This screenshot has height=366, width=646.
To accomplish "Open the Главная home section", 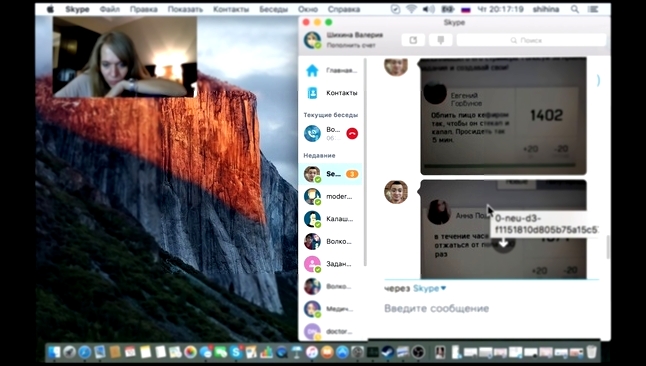I will point(331,70).
